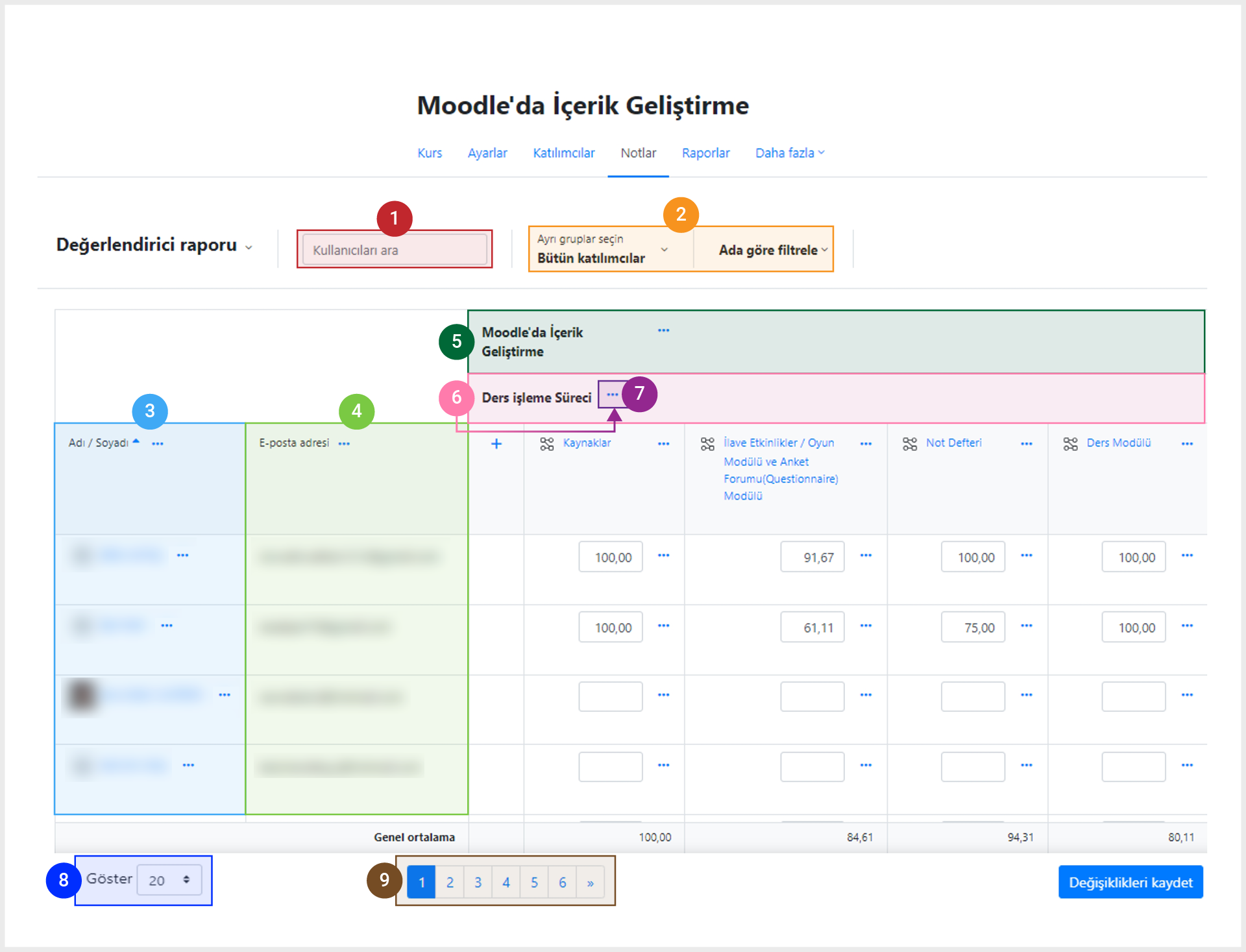This screenshot has height=952, width=1246.
Task: Open actions for first row Ders Modülü grade
Action: click(x=1187, y=555)
